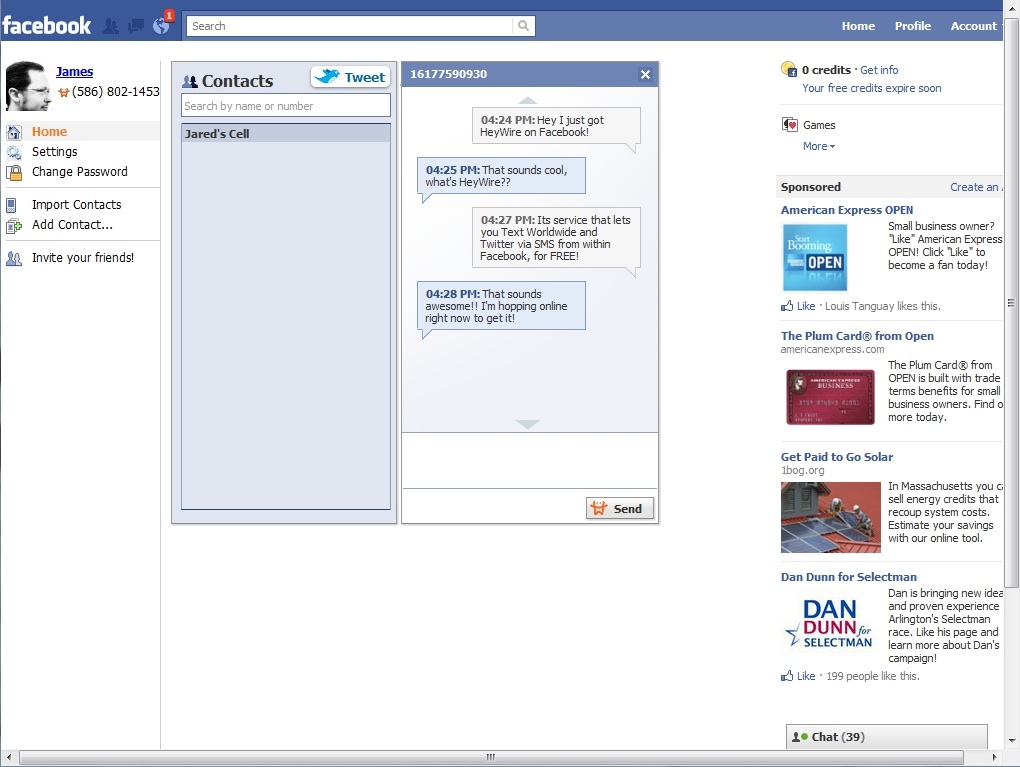The height and width of the screenshot is (767, 1020).
Task: Click Your free credits expire soon link
Action: (x=872, y=88)
